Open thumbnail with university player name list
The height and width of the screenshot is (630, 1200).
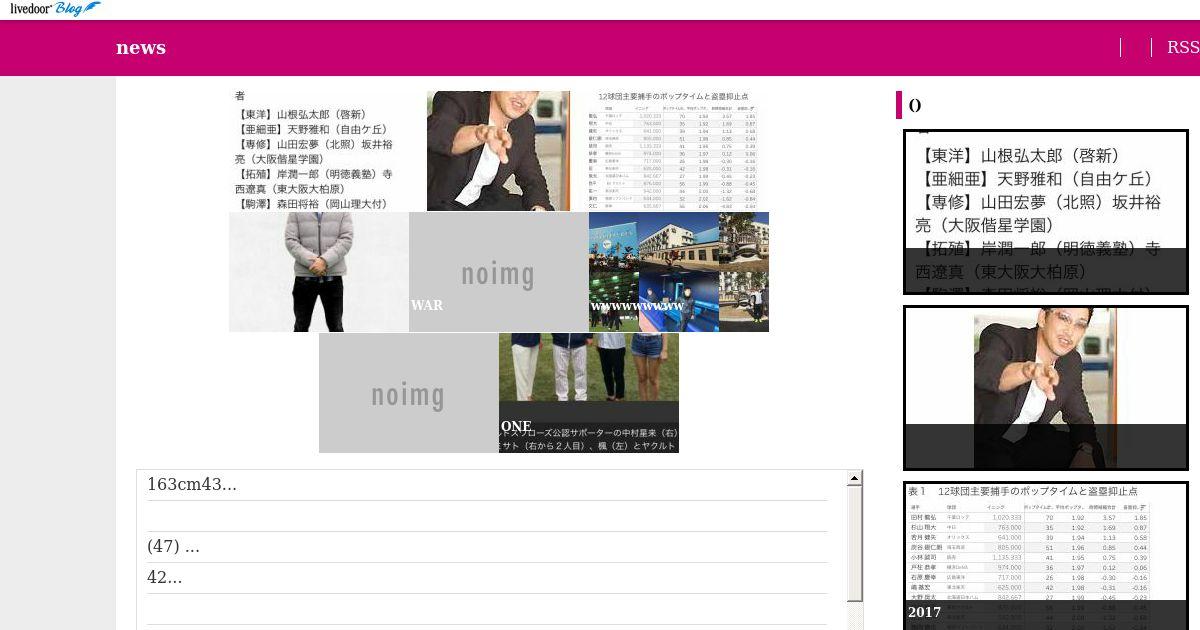click(319, 151)
